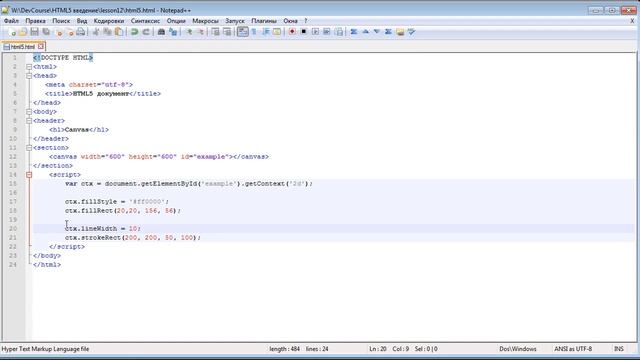Click the Print toolbar icon

(x=81, y=32)
